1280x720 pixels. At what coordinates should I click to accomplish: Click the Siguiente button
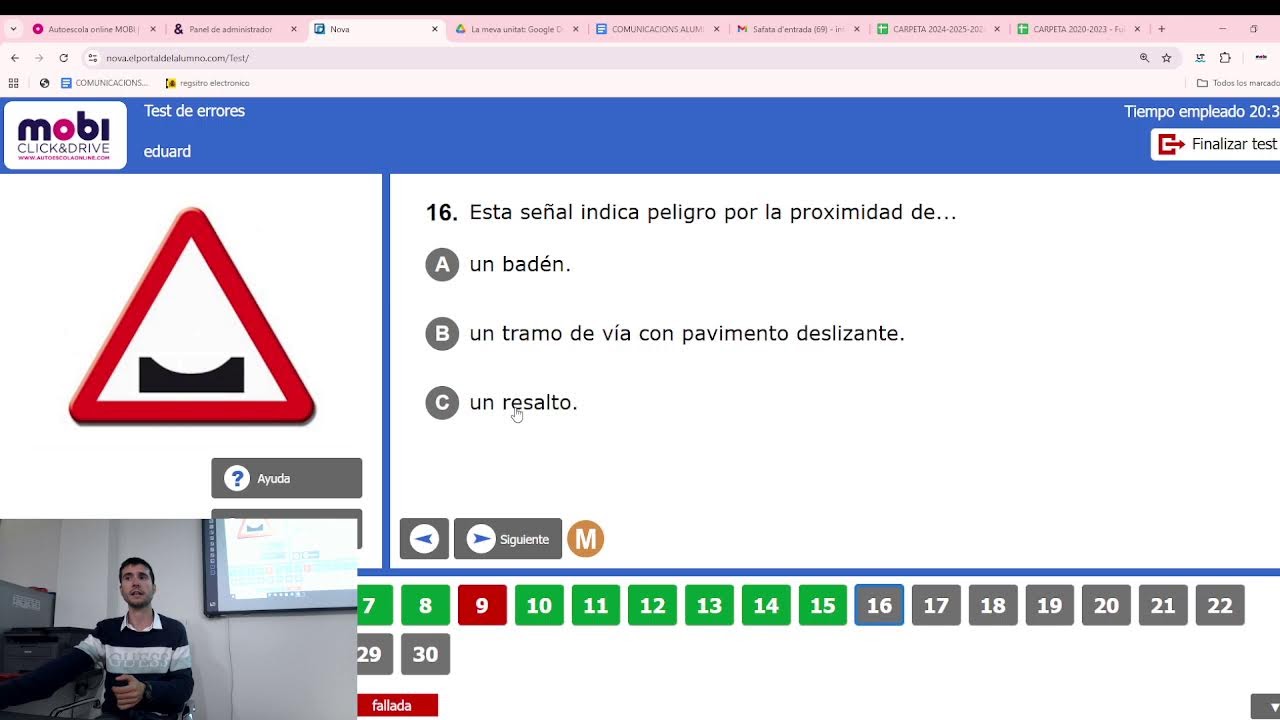point(508,539)
